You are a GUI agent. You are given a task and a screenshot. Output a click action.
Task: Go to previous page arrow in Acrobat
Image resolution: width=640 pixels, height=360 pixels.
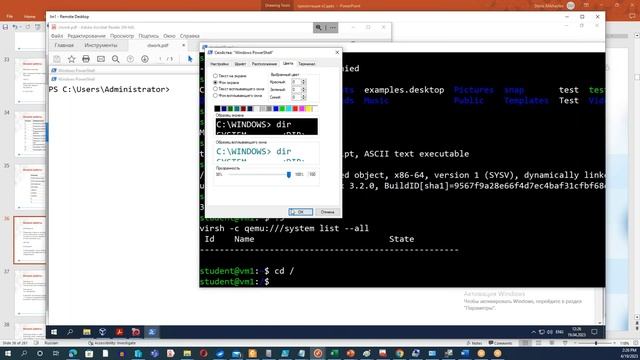[130, 59]
